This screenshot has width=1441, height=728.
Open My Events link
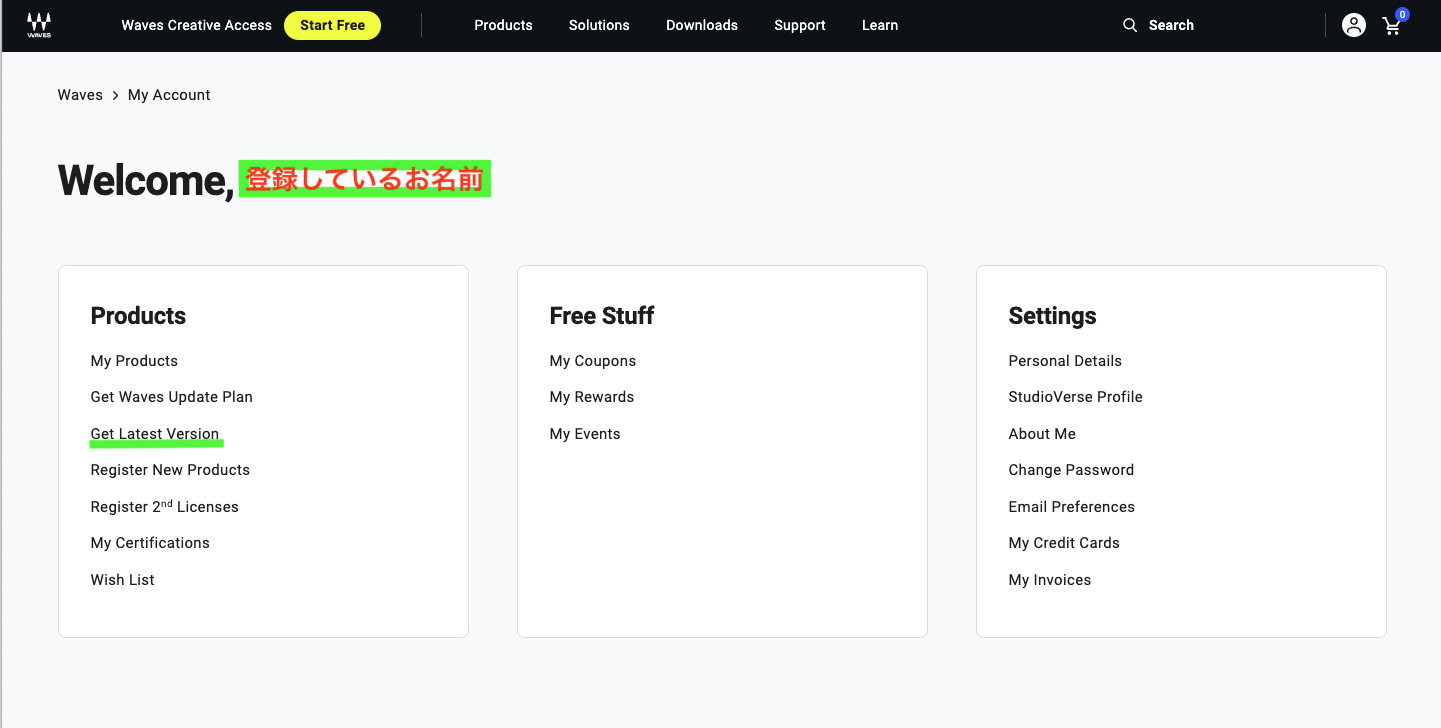tap(585, 434)
